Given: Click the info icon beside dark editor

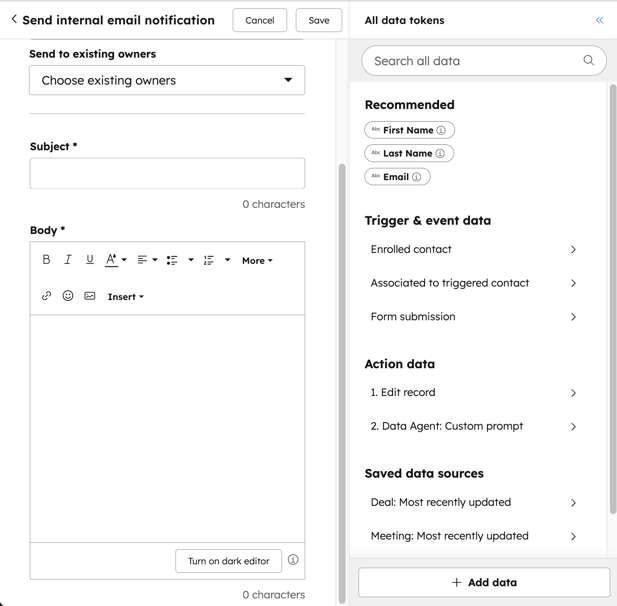Looking at the screenshot, I should click(293, 560).
